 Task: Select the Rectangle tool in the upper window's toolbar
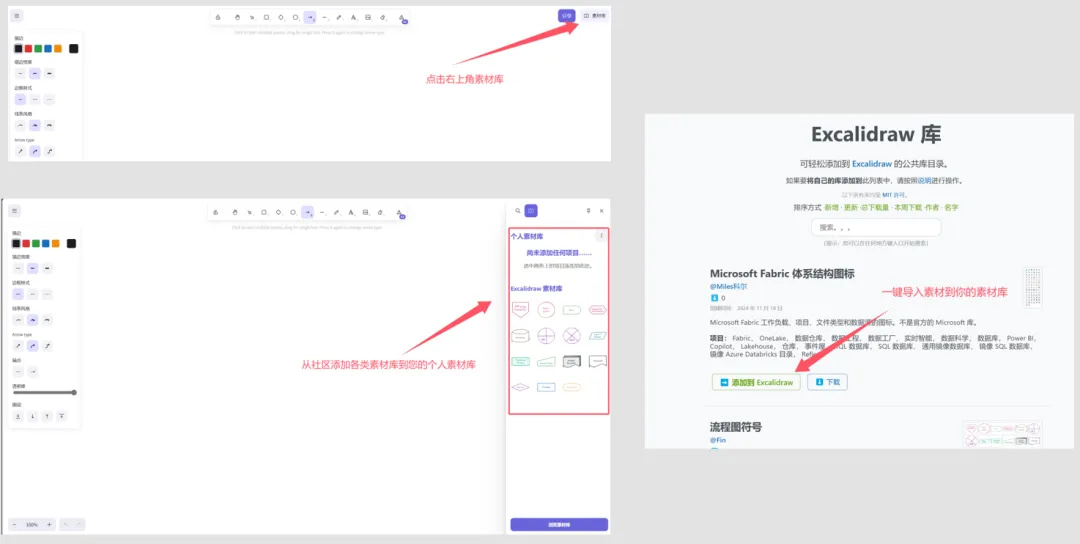266,17
